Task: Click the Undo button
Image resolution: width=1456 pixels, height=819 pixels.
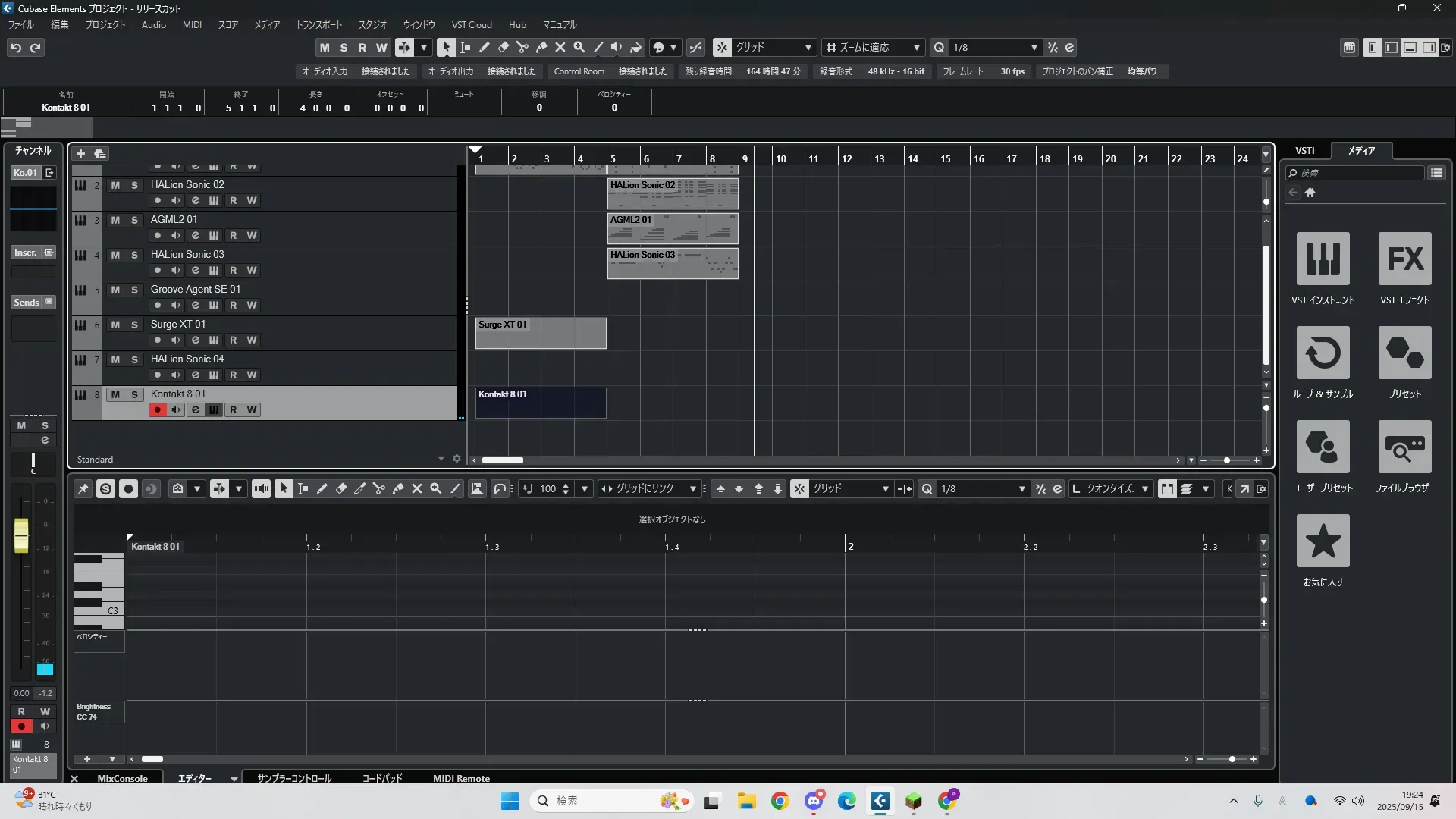Action: (x=16, y=48)
